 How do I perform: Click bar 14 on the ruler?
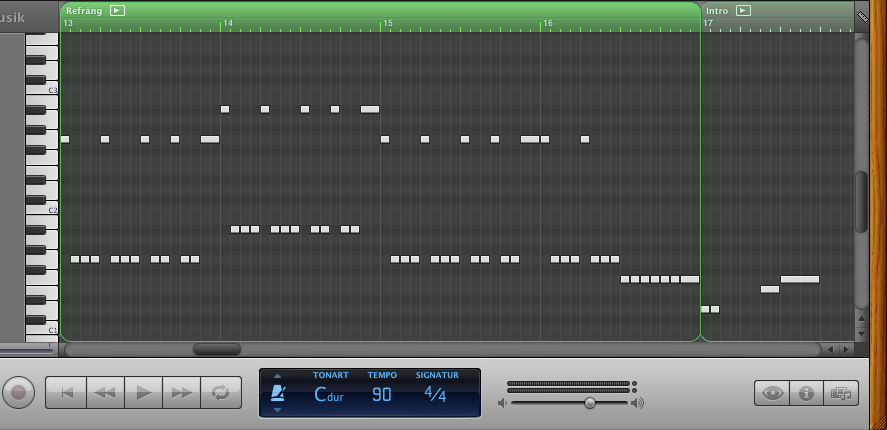click(227, 23)
